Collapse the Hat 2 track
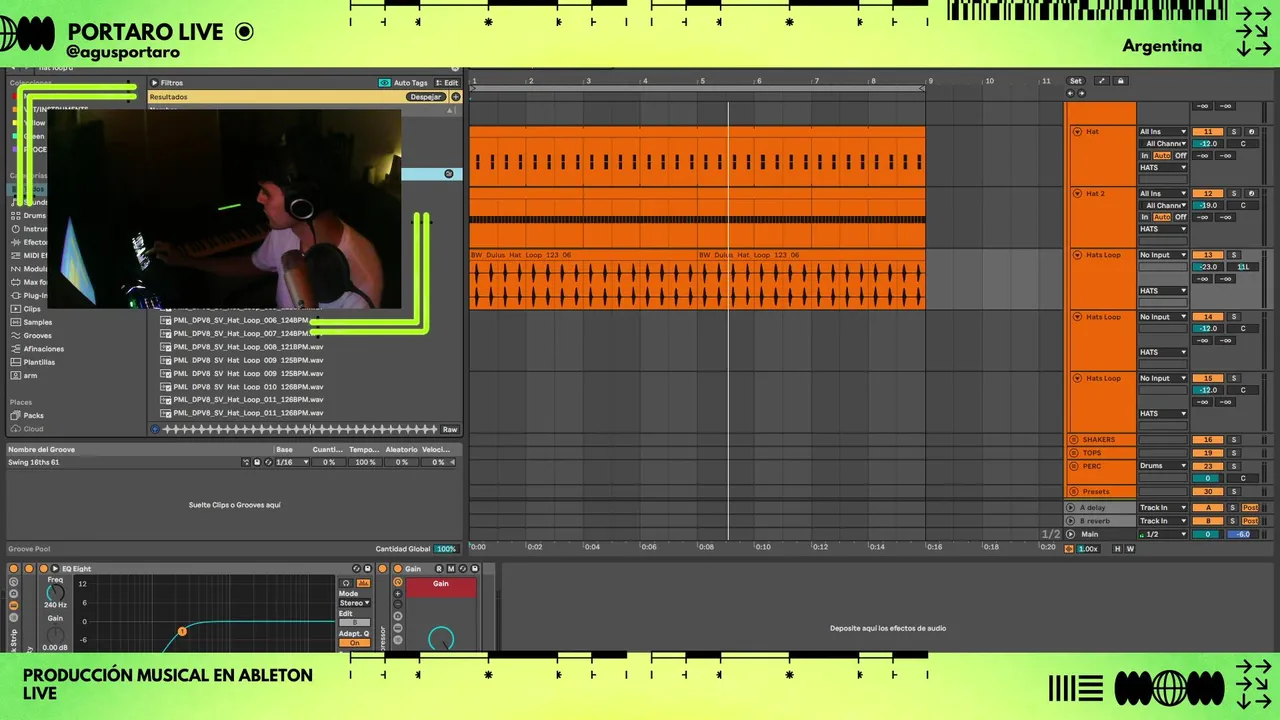The width and height of the screenshot is (1280, 720). [1077, 194]
